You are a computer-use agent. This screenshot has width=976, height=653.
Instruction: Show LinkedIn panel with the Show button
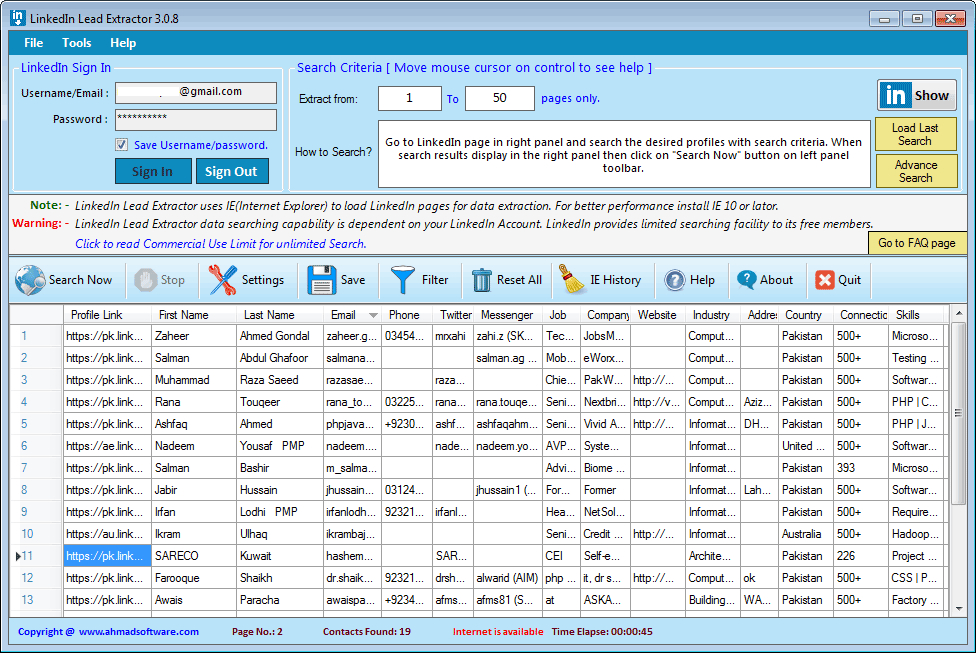917,96
